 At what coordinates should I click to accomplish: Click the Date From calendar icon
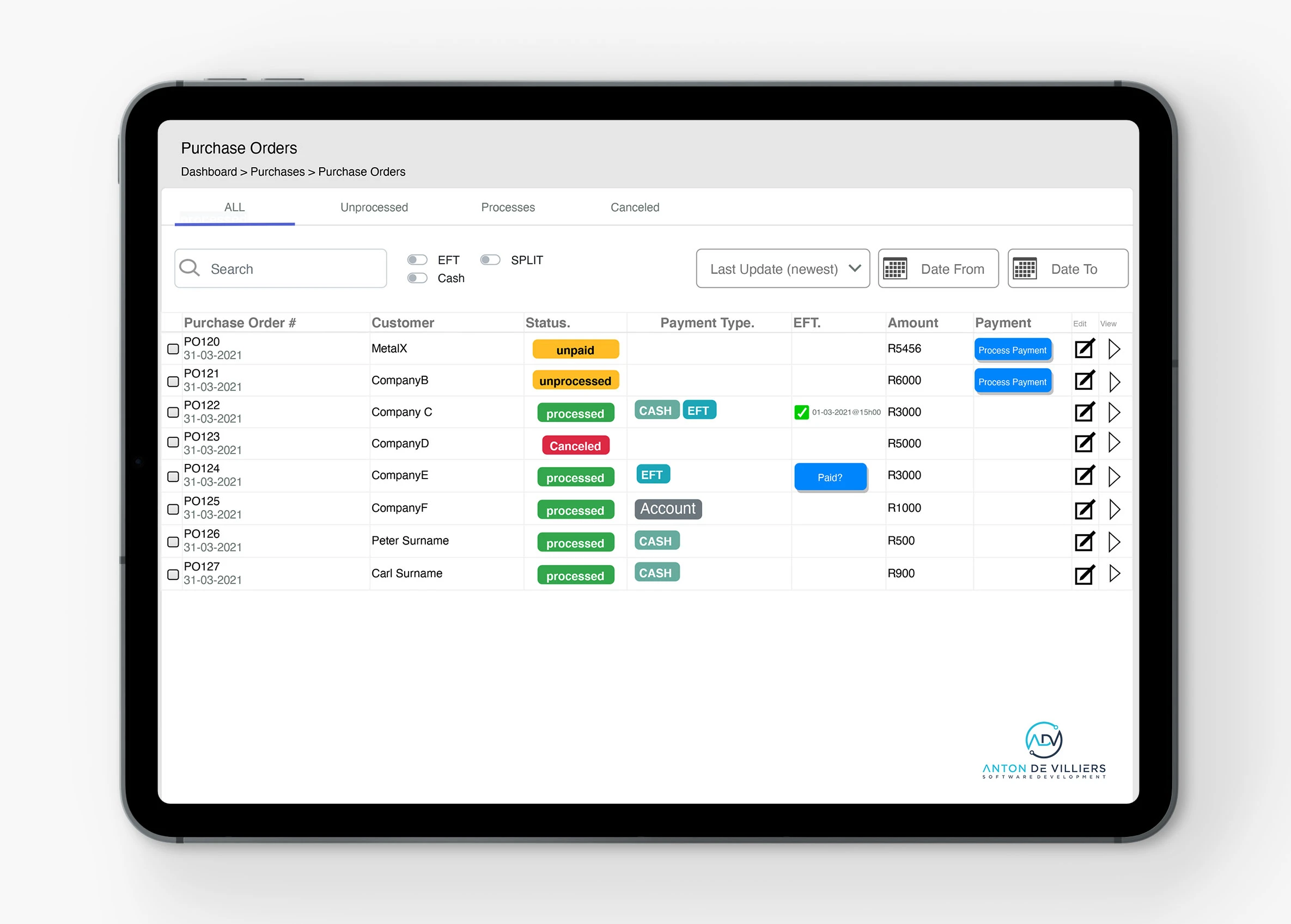[x=895, y=268]
